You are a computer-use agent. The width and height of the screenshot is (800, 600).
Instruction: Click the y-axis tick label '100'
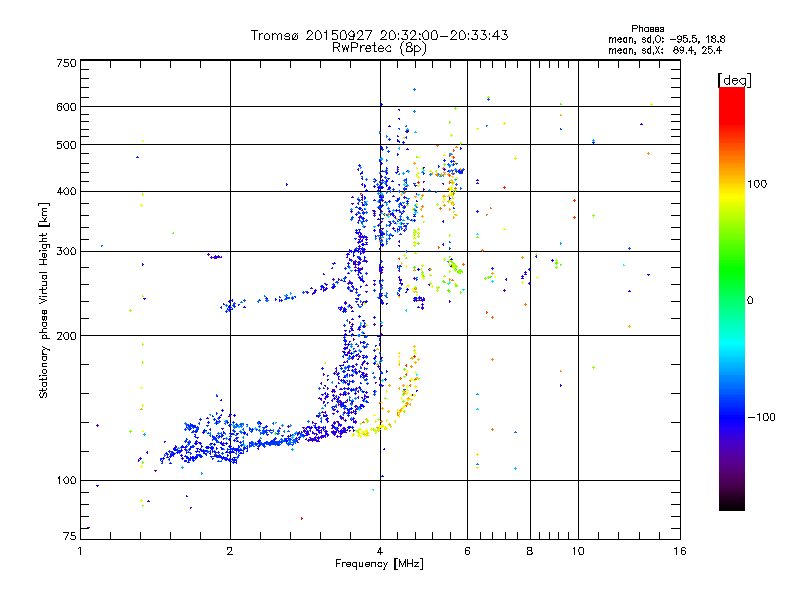[67, 481]
